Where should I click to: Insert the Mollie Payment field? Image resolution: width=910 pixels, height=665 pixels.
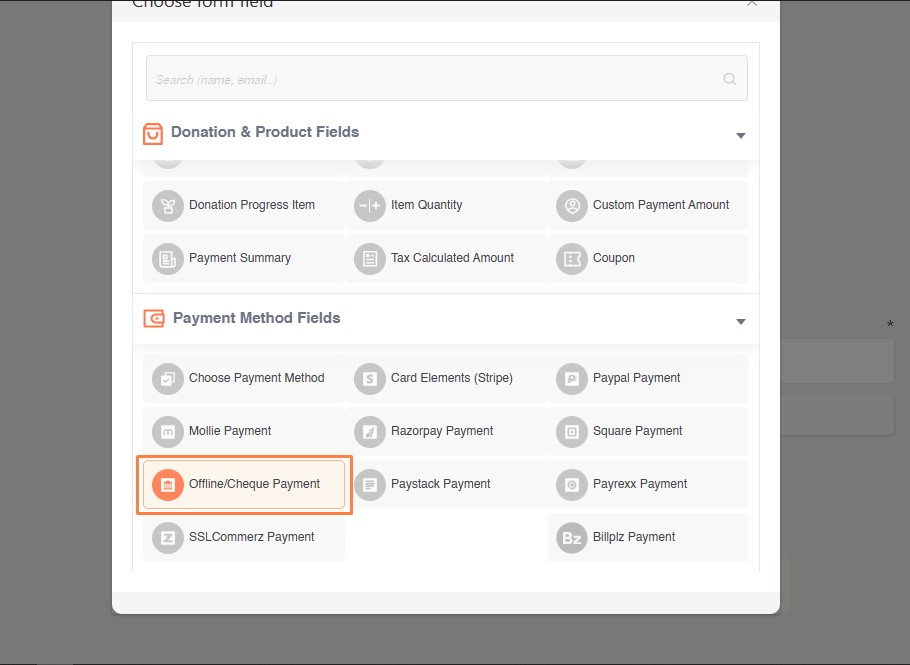pos(244,432)
